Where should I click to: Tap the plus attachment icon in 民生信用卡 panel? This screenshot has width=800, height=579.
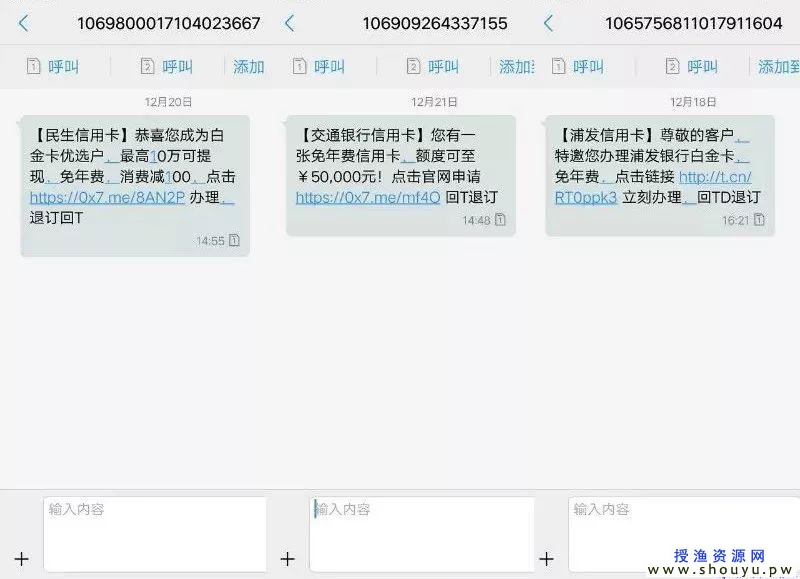(21, 559)
